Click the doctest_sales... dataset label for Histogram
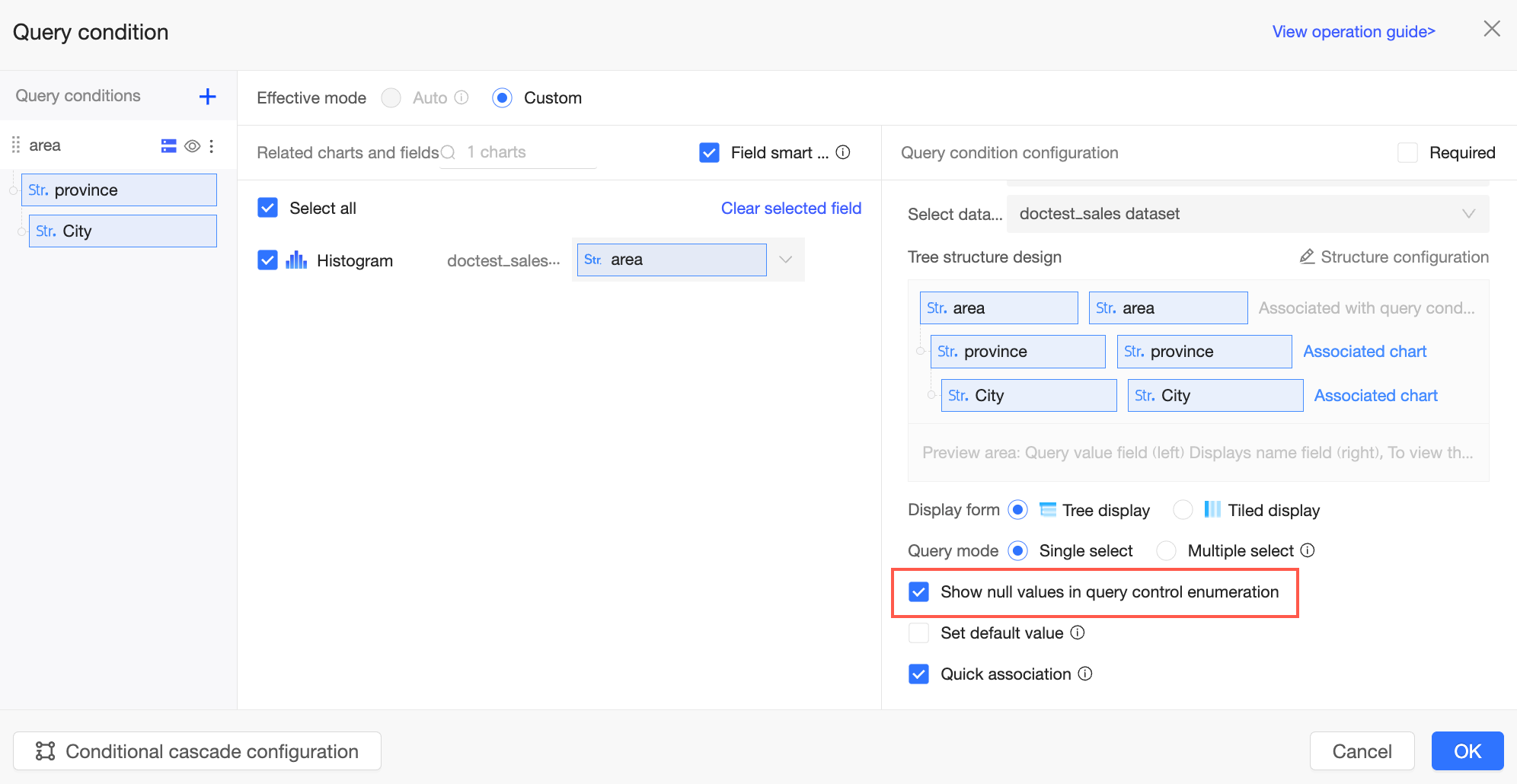This screenshot has height=784, width=1517. pyautogui.click(x=503, y=260)
